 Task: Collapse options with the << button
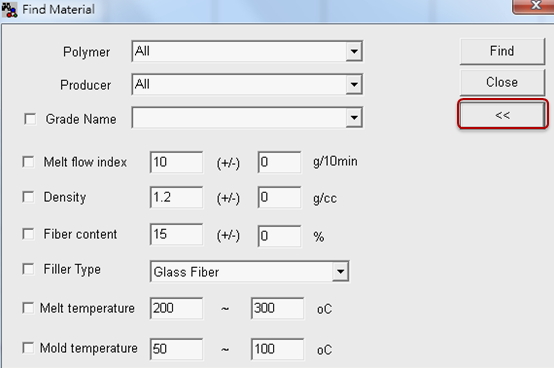502,115
